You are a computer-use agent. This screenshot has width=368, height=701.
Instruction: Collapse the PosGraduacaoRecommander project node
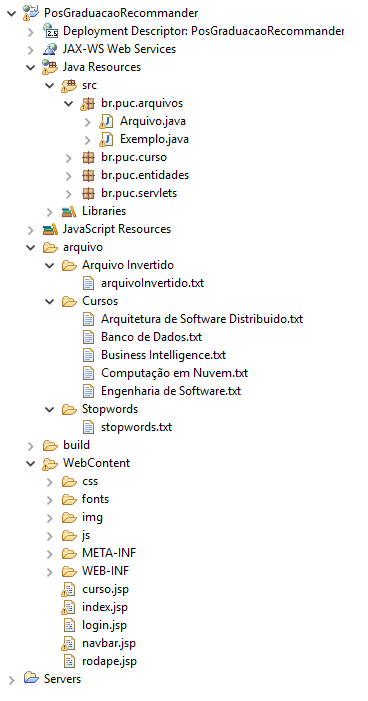pyautogui.click(x=12, y=13)
